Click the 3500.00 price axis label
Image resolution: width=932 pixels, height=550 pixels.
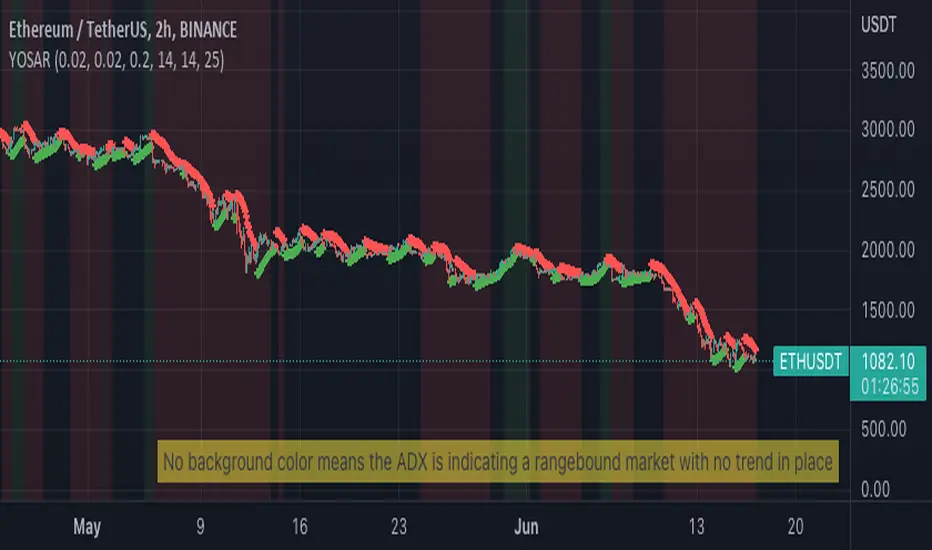(888, 71)
